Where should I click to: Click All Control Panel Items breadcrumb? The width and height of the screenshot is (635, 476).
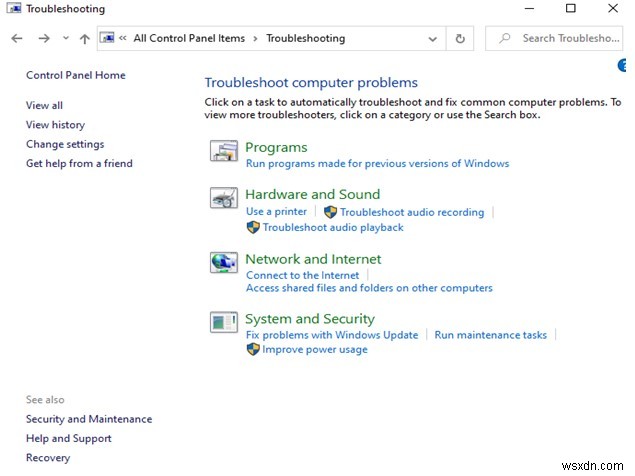(189, 38)
